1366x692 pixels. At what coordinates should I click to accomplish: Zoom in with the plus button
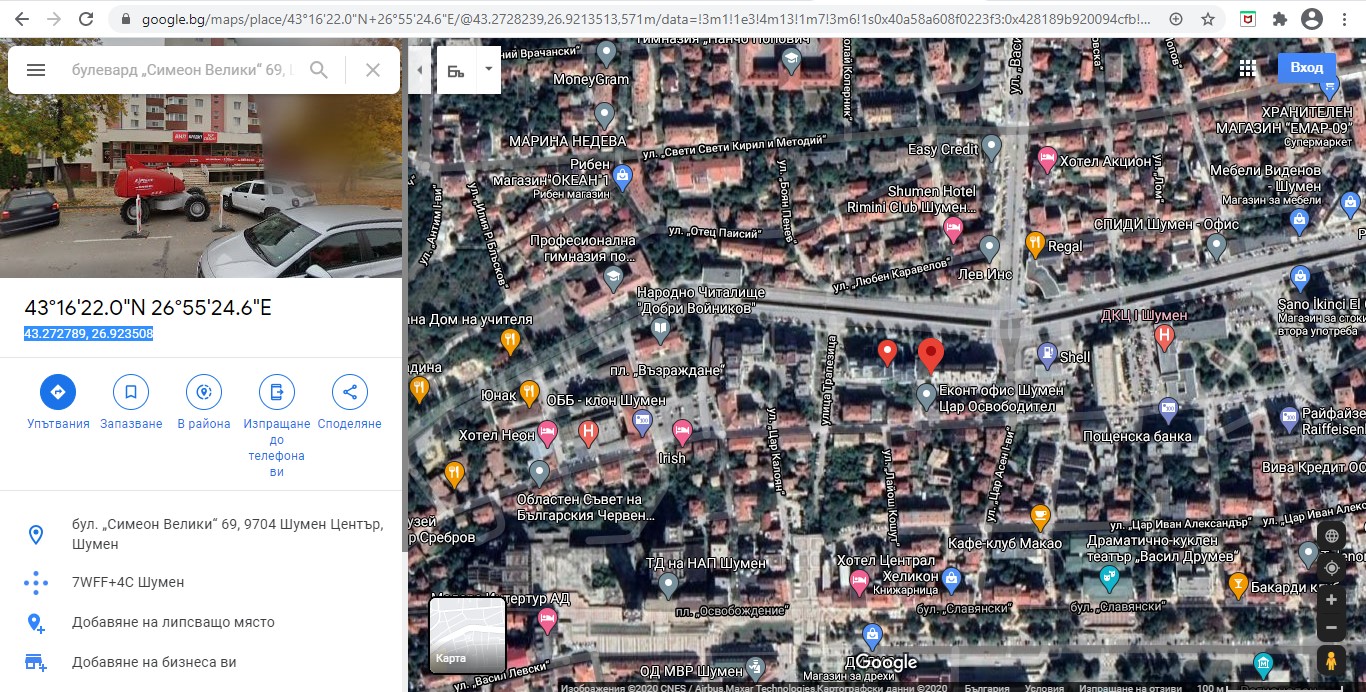1331,600
